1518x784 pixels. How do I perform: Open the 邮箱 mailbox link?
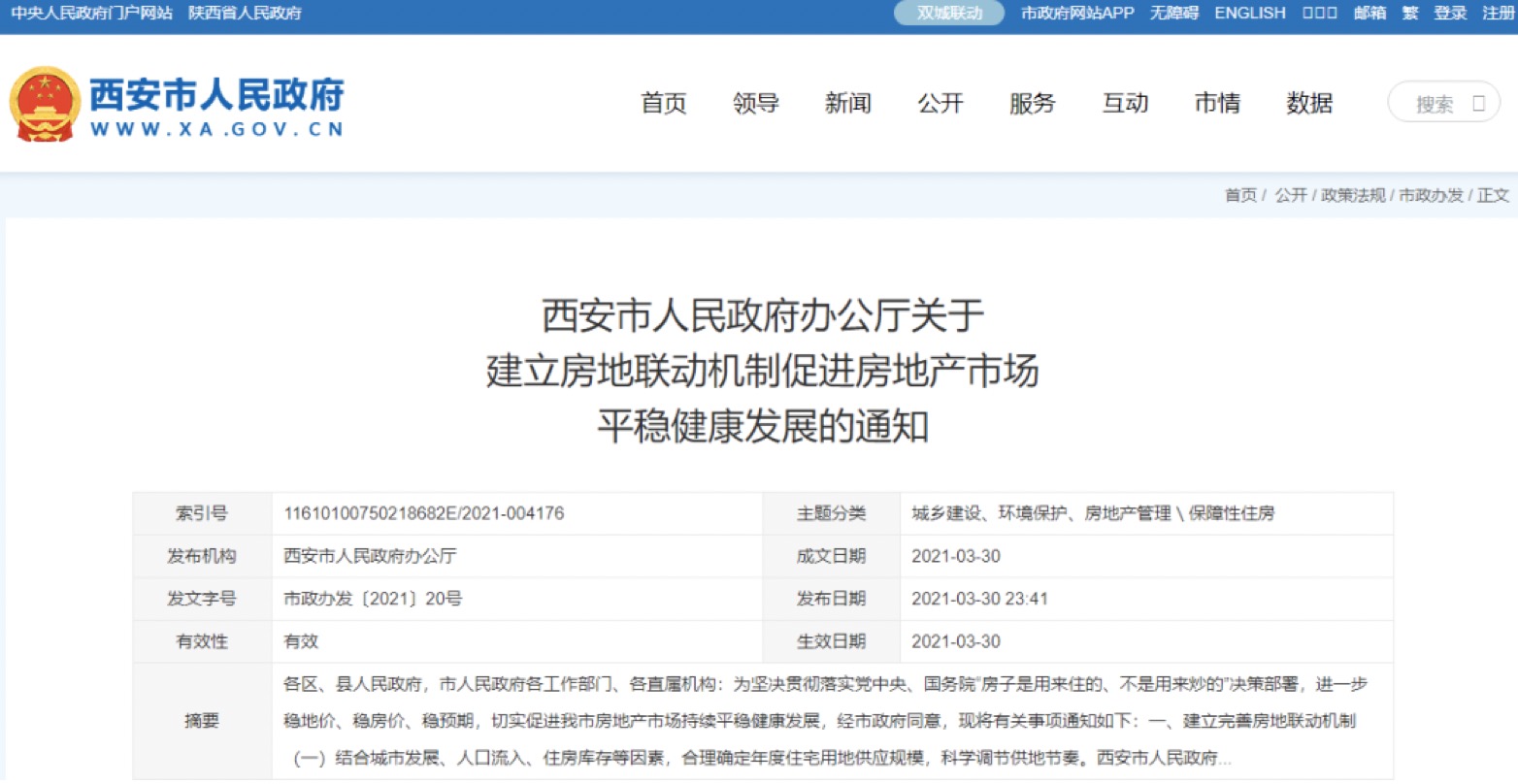click(x=1369, y=13)
